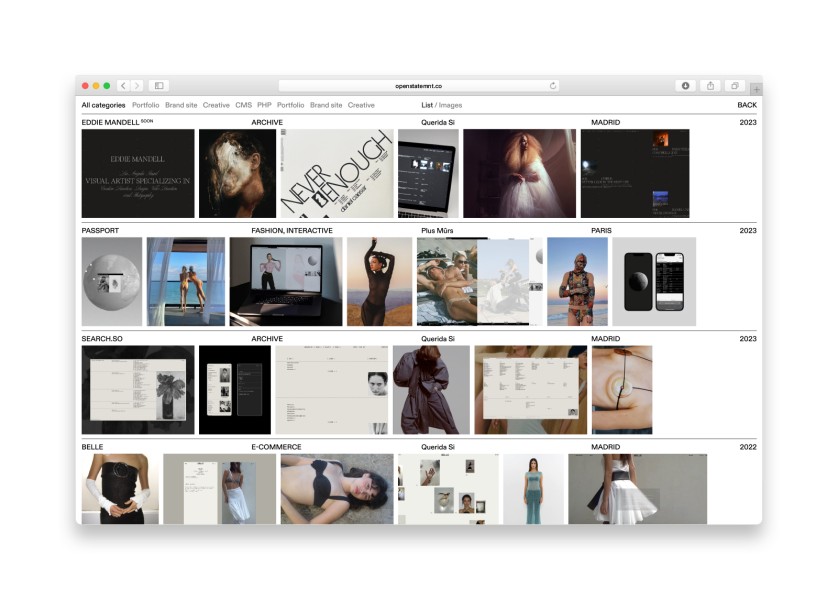Click the 2022 year in BELLE row

click(x=748, y=447)
